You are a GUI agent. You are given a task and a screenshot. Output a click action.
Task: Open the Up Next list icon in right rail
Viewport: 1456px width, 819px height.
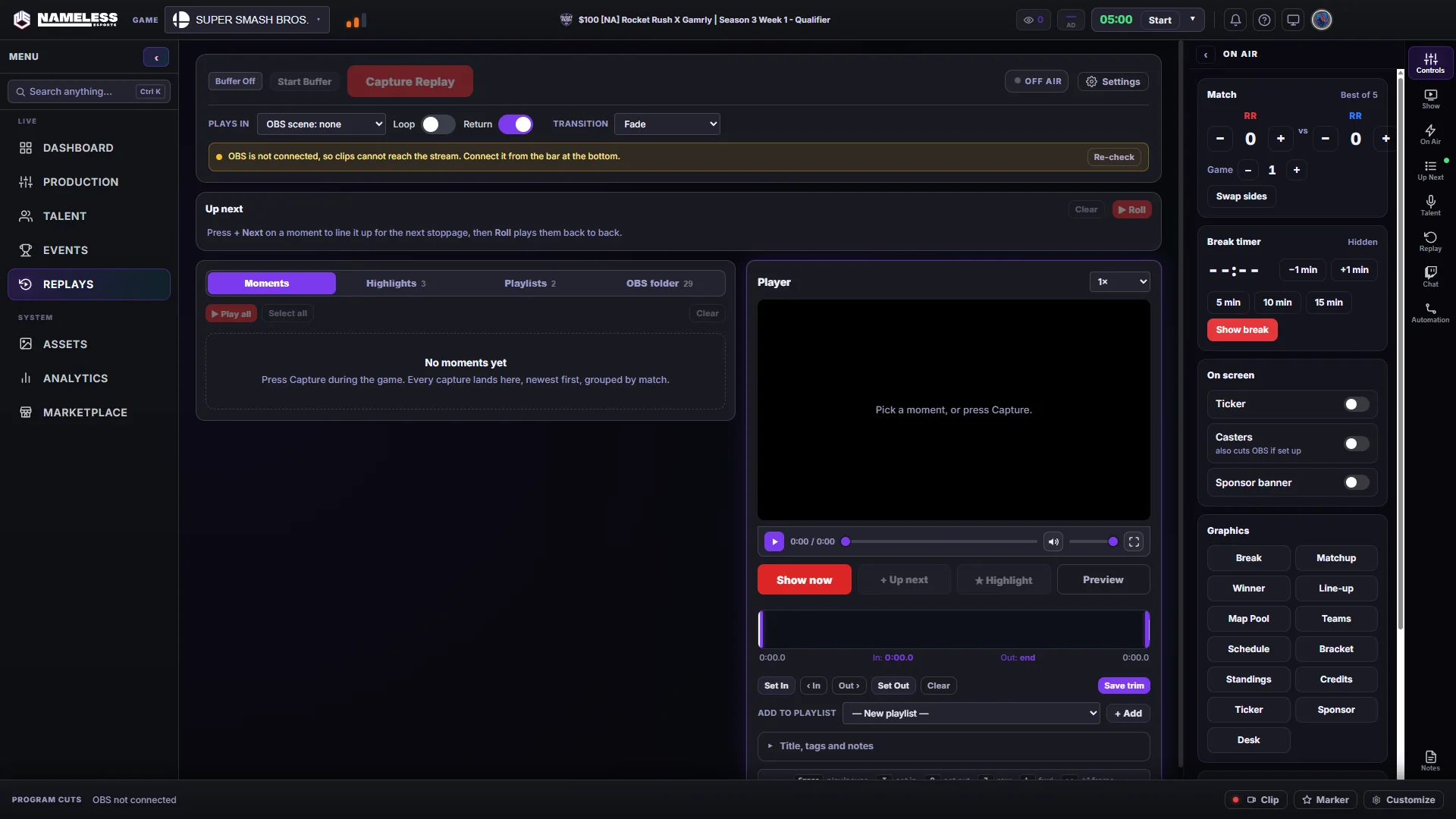click(1430, 170)
